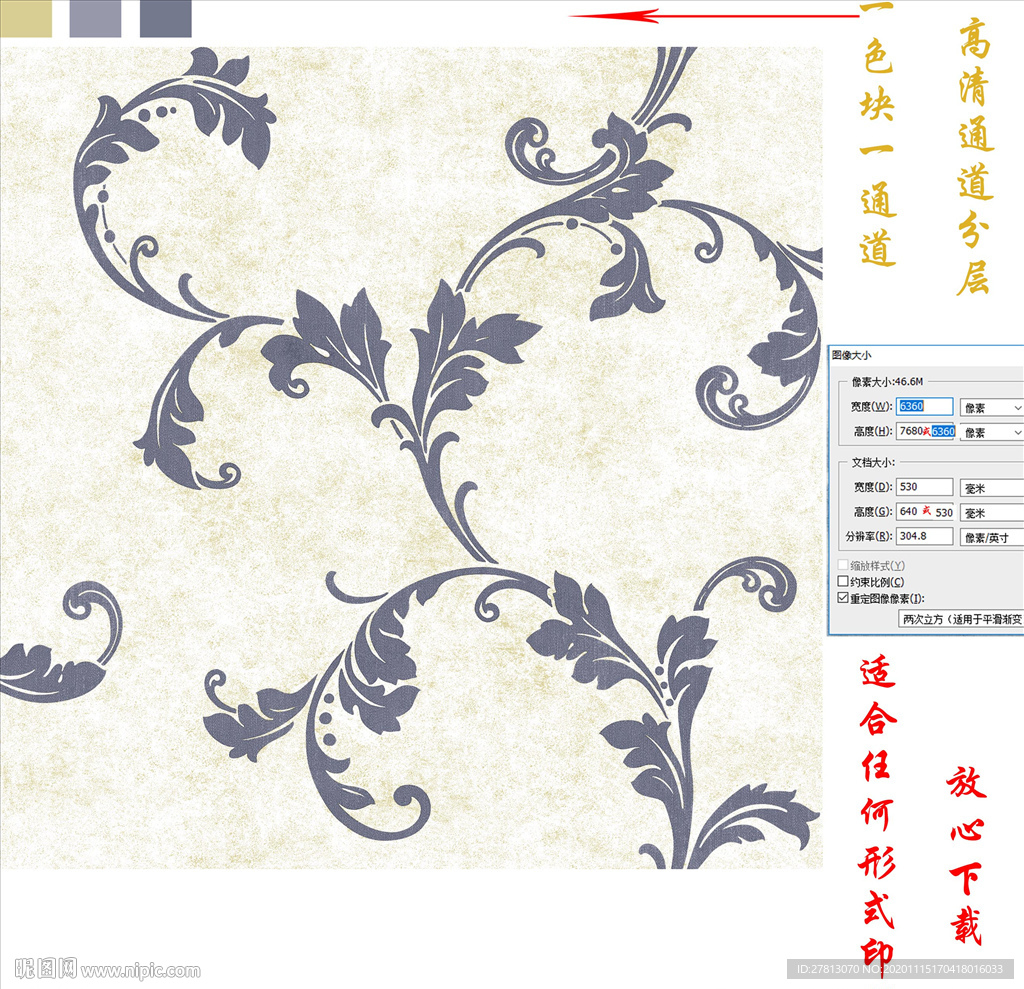Click the light gray-purple color swatch
This screenshot has width=1024, height=989.
(x=95, y=18)
